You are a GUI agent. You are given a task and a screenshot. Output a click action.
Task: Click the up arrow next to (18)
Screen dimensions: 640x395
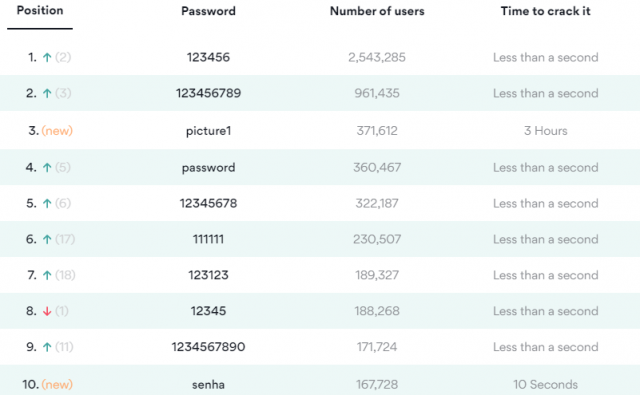coord(47,275)
